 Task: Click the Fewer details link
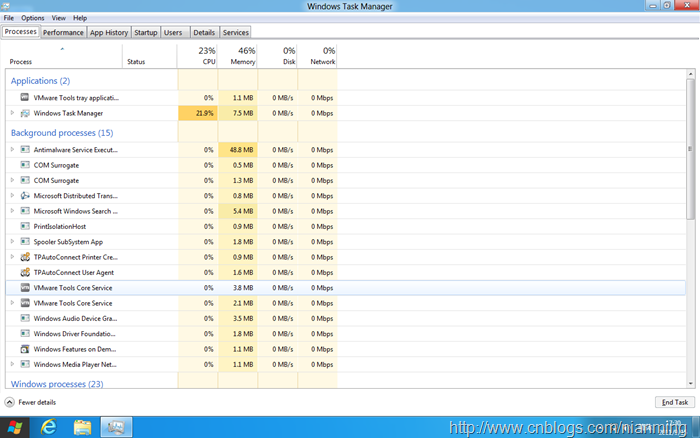[37, 402]
